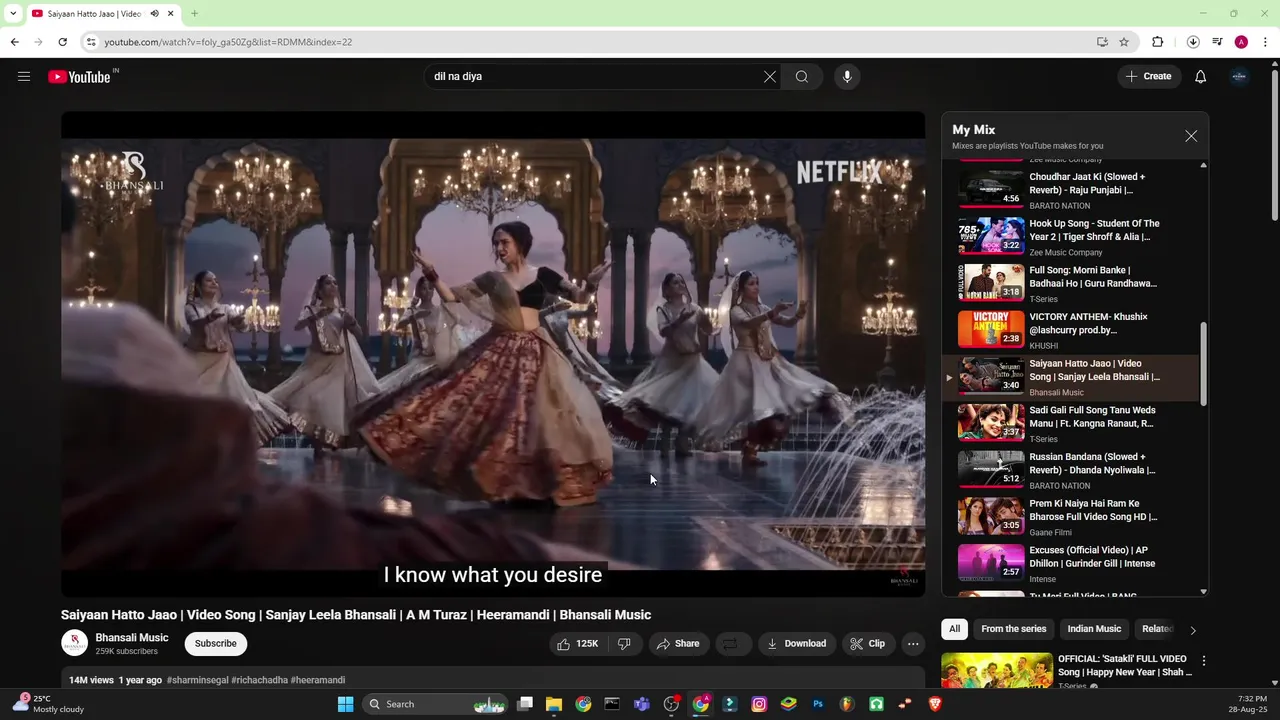Download the current video
The width and height of the screenshot is (1280, 720).
click(x=797, y=644)
